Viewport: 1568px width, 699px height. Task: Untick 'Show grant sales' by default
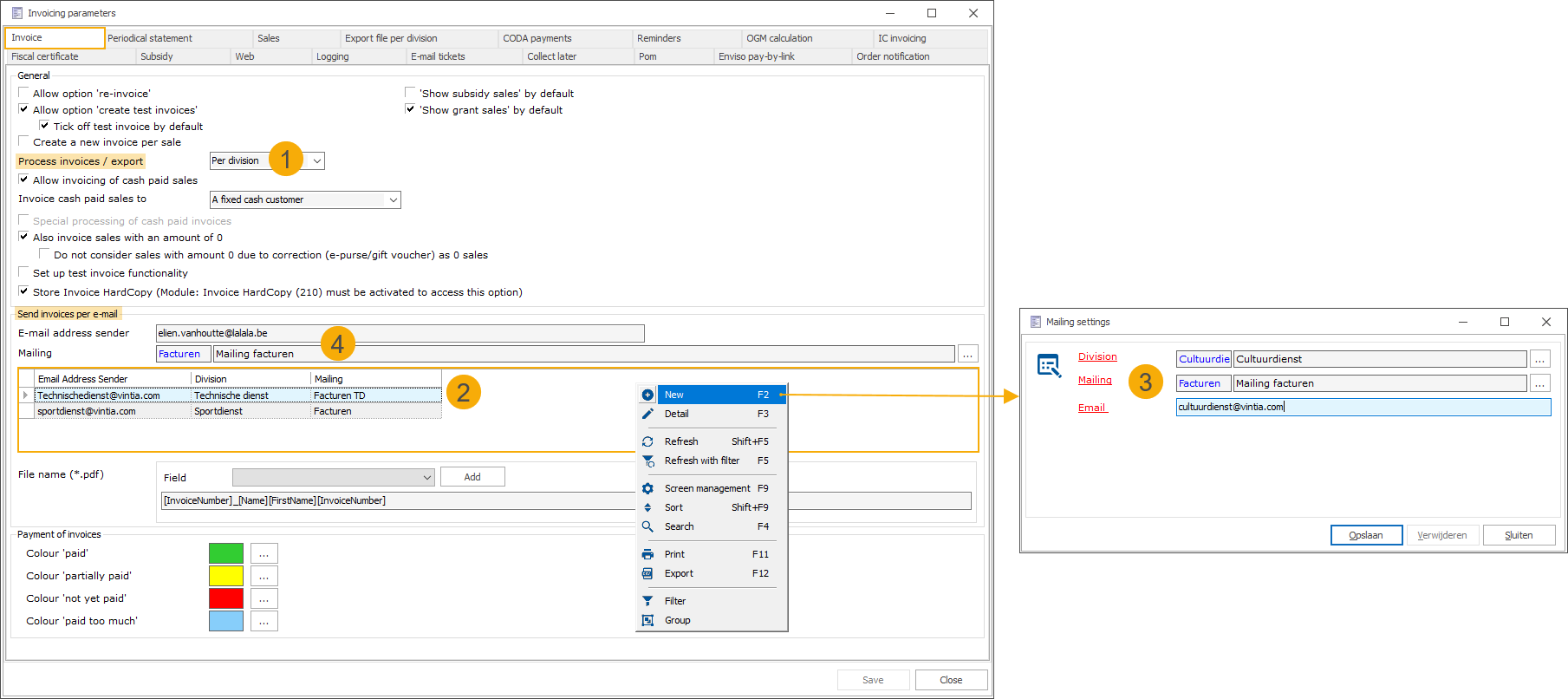[x=411, y=109]
